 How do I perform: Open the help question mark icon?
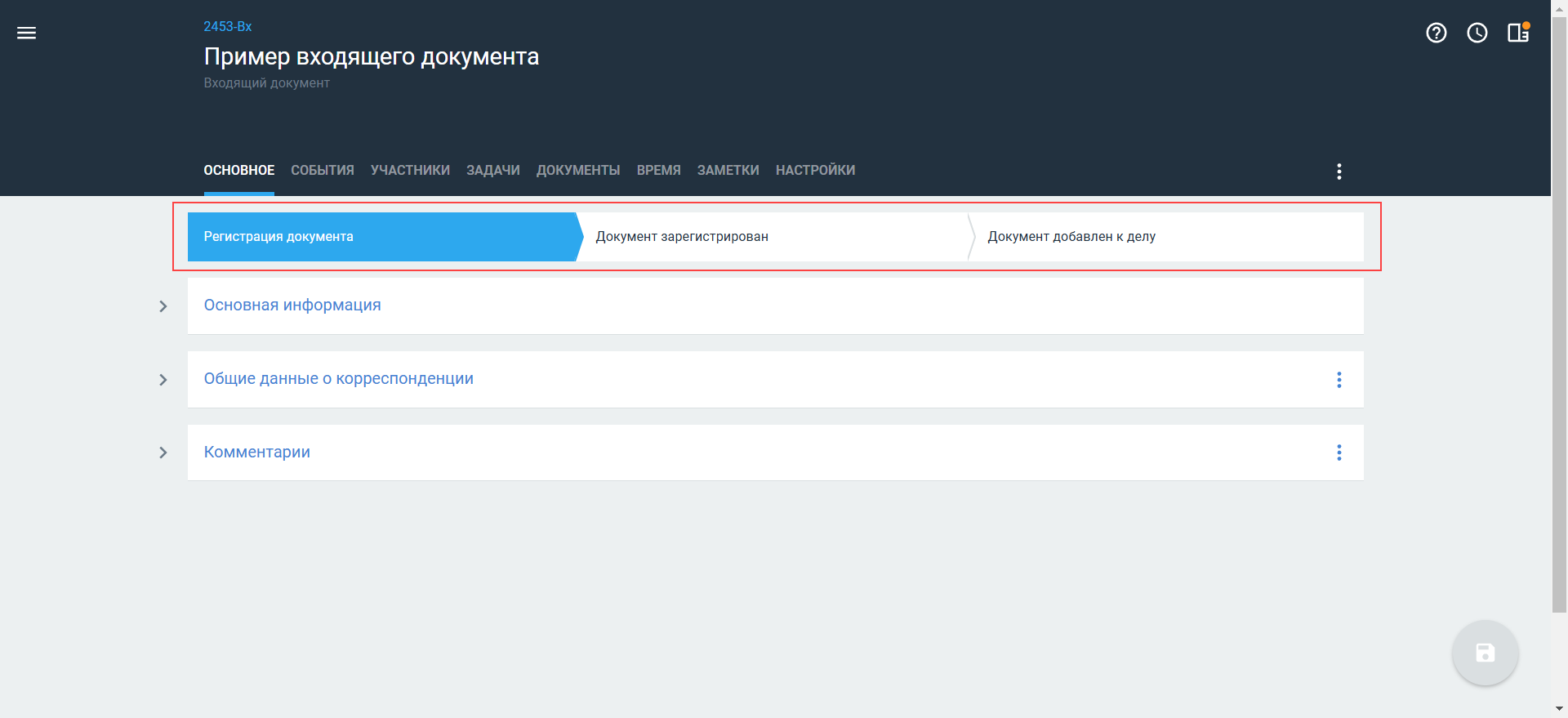(1437, 33)
